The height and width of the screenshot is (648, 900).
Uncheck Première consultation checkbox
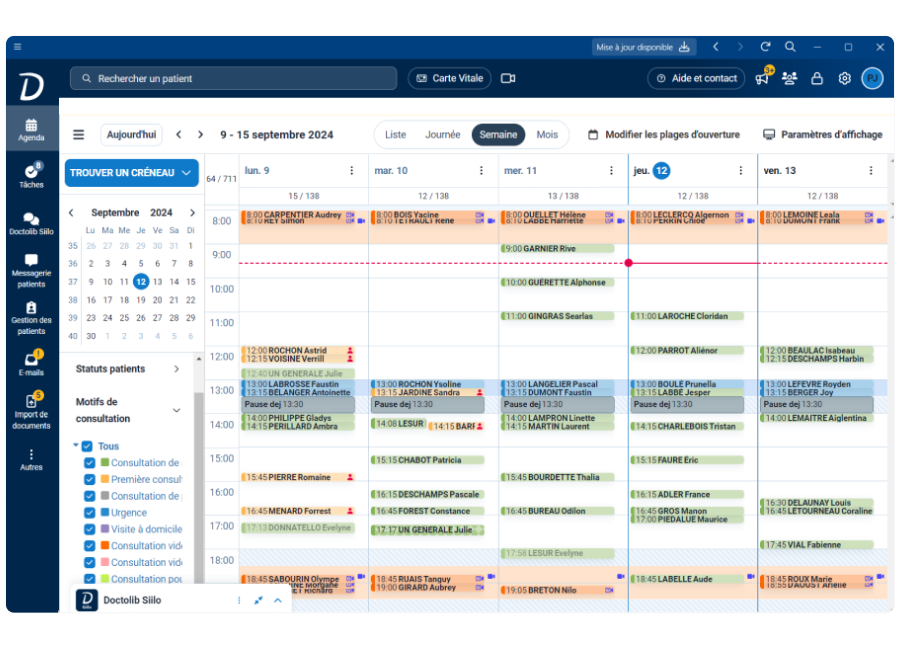pyautogui.click(x=90, y=479)
